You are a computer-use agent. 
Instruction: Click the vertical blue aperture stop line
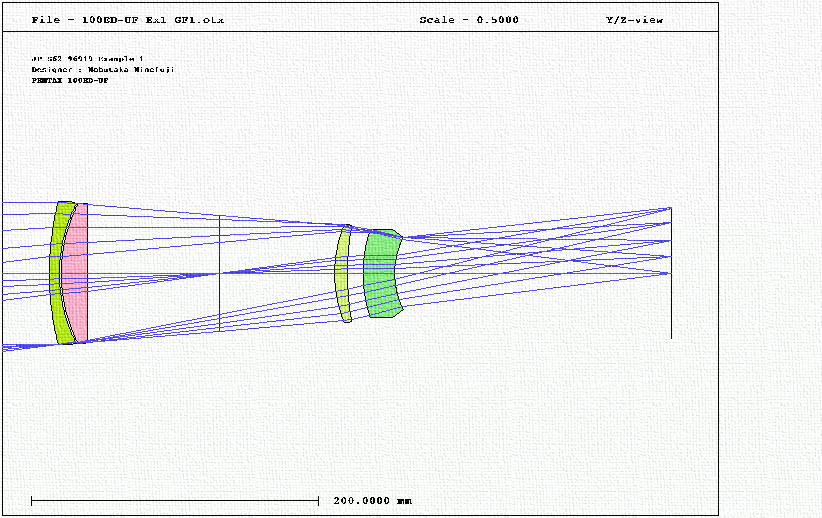click(x=219, y=273)
